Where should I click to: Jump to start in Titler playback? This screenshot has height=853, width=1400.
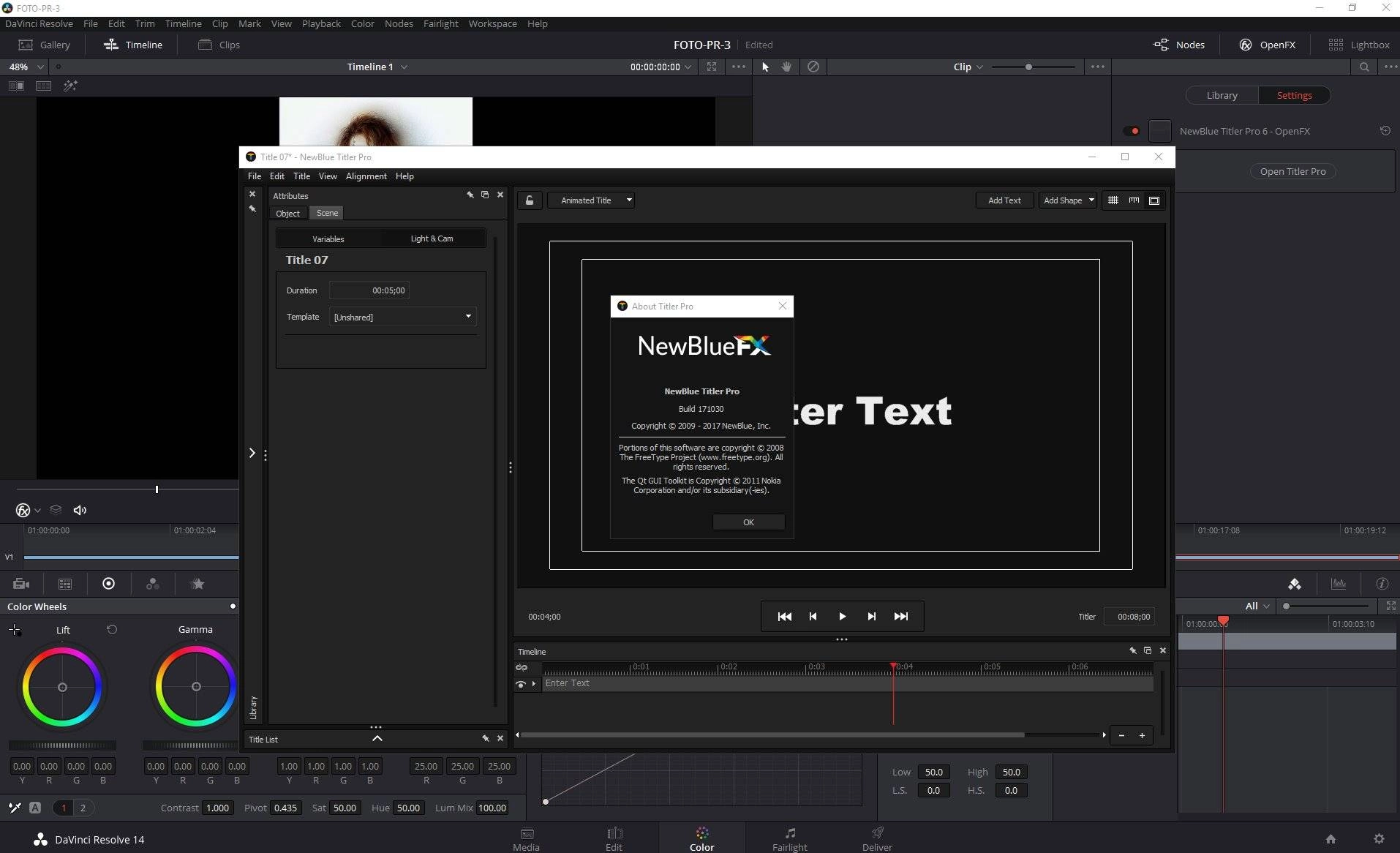point(784,617)
